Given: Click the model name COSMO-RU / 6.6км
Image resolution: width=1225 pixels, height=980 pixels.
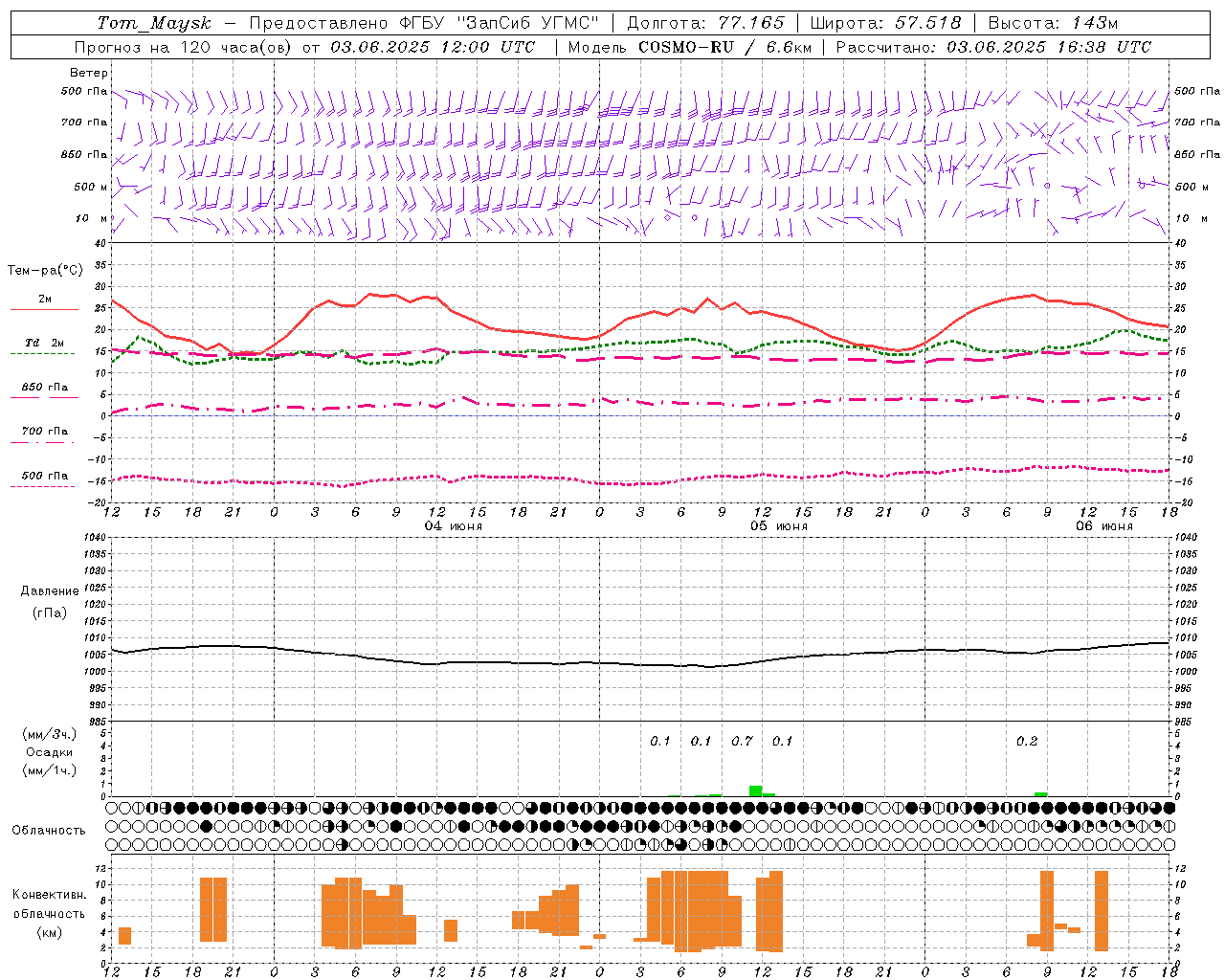Looking at the screenshot, I should (x=725, y=47).
